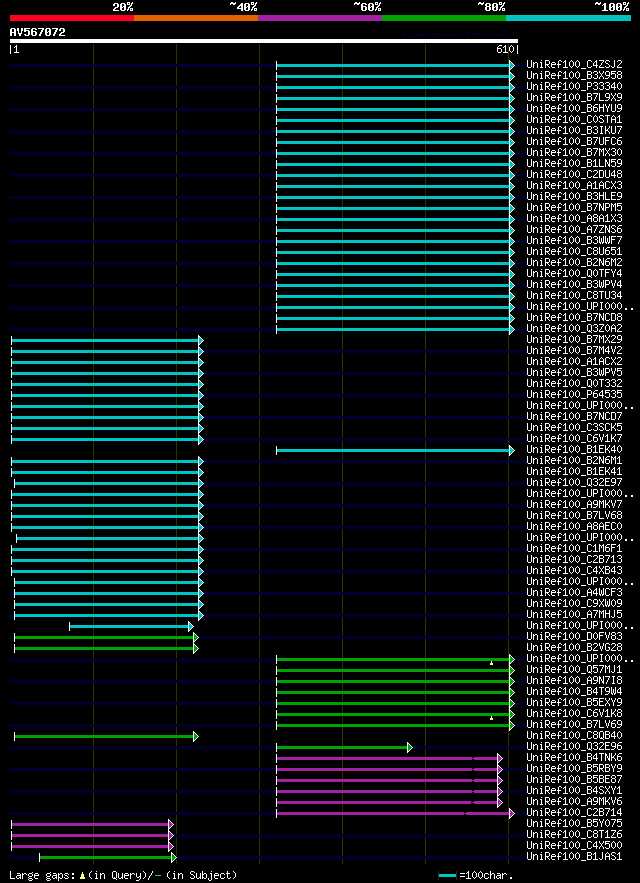Open hit UniRef100_P33340
The width and height of the screenshot is (640, 883).
pyautogui.click(x=574, y=86)
